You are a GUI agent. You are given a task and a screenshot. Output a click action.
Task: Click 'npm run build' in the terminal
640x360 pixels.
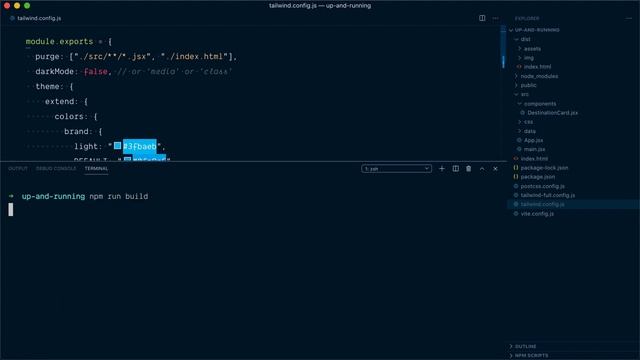click(119, 196)
